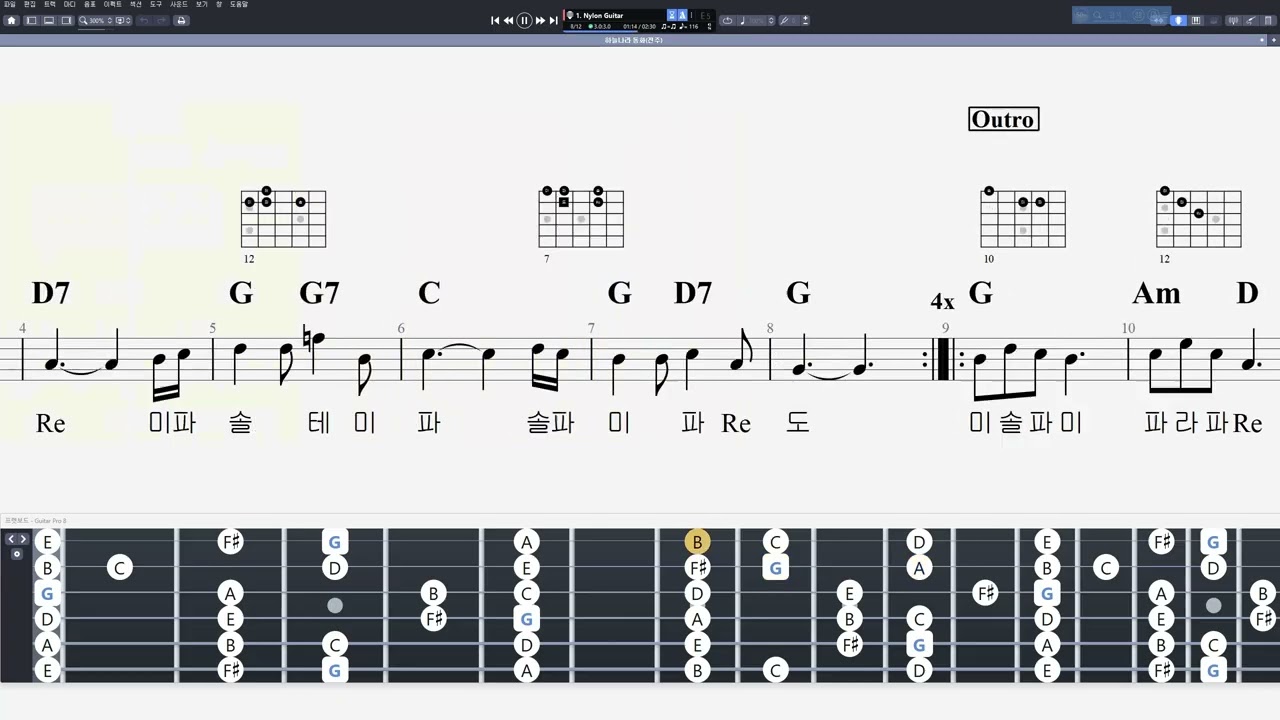Open the line-in guitar input icon

click(1251, 20)
